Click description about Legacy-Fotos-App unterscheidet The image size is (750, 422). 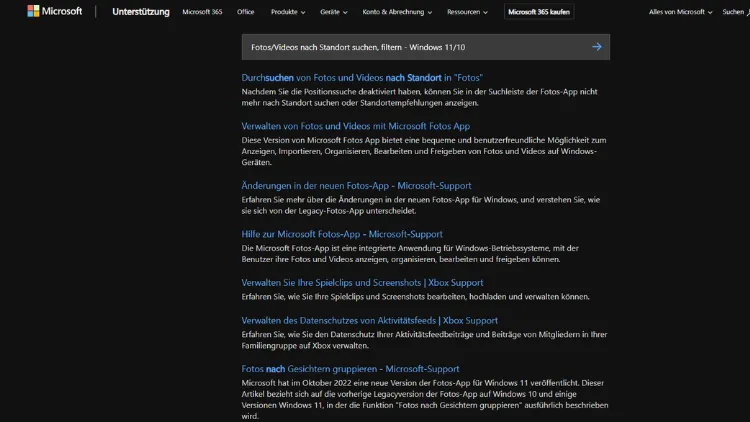[x=420, y=205]
